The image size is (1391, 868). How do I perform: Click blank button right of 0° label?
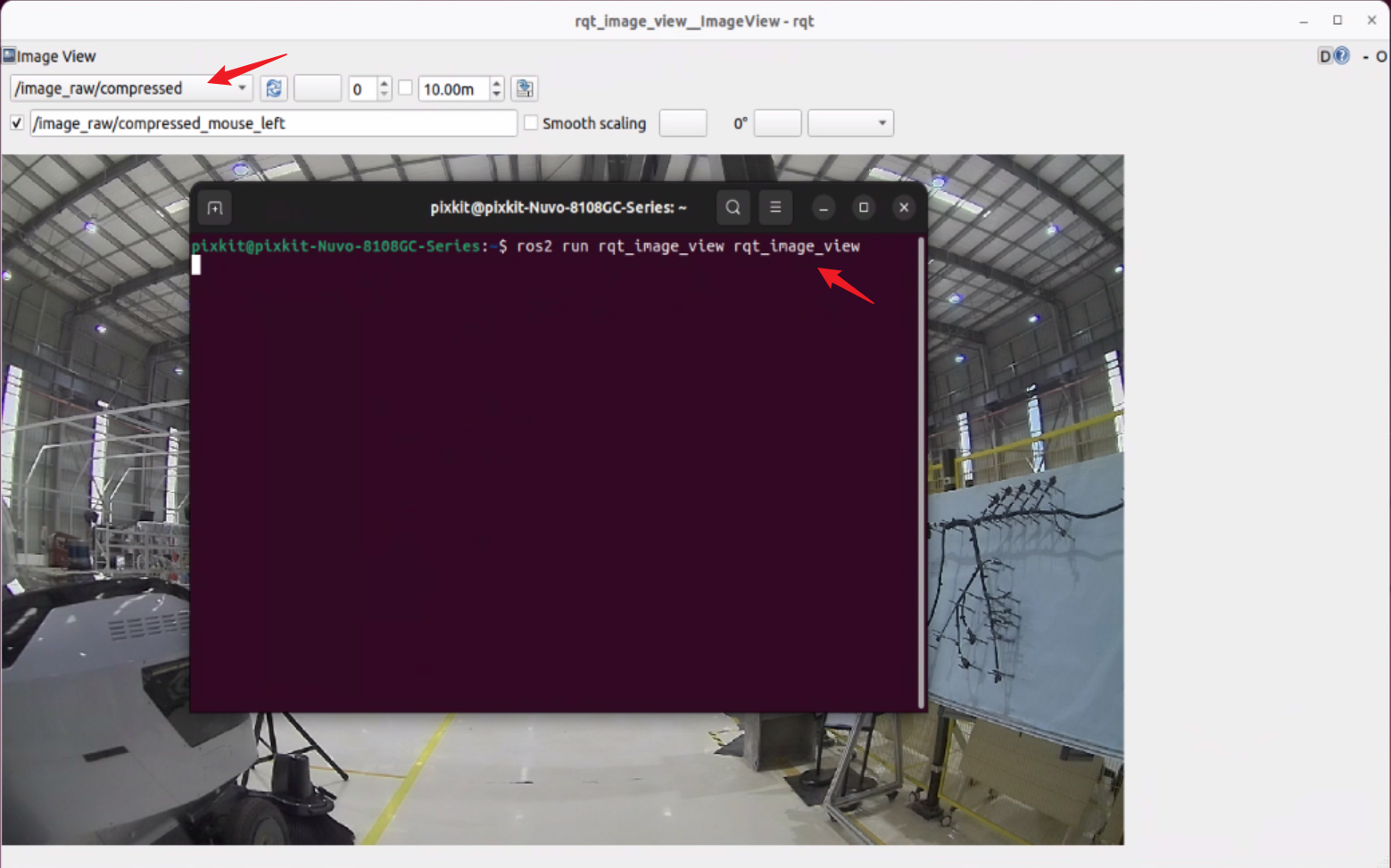pyautogui.click(x=777, y=123)
